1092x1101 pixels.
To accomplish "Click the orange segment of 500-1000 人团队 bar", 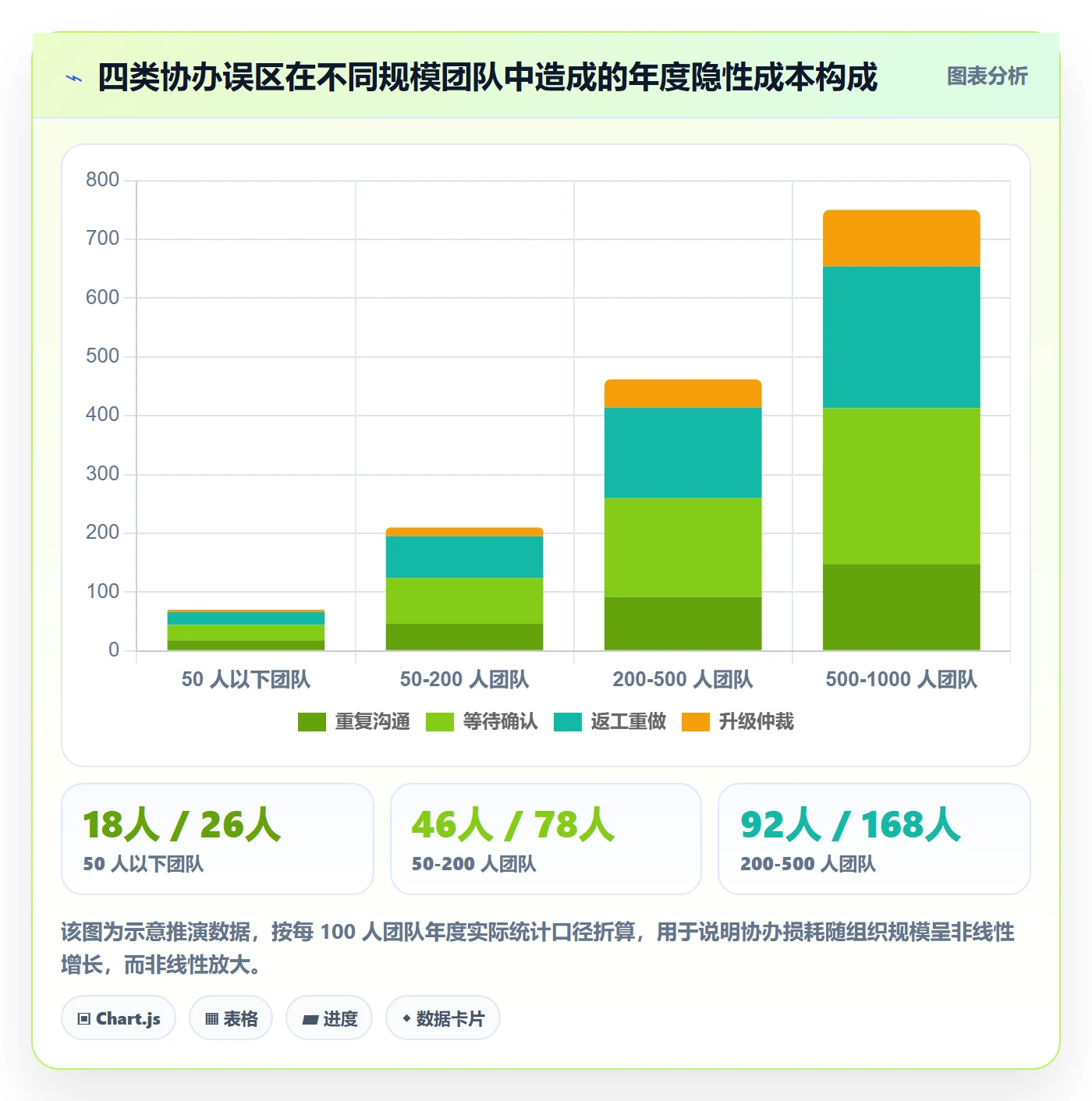I will tap(902, 239).
